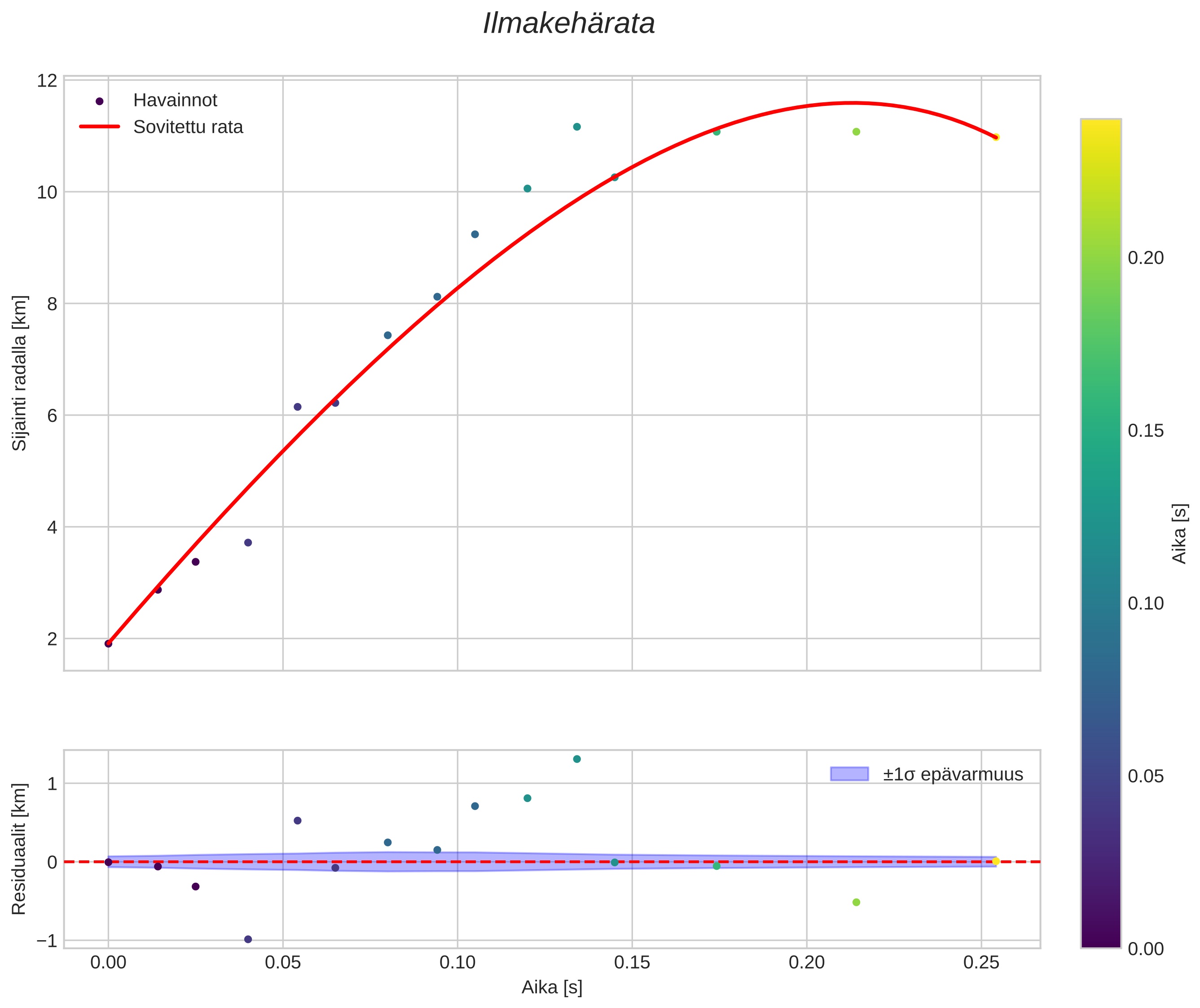Click the bottom Aika [s] x-axis label
Image resolution: width=1200 pixels, height=1008 pixels.
[552, 987]
